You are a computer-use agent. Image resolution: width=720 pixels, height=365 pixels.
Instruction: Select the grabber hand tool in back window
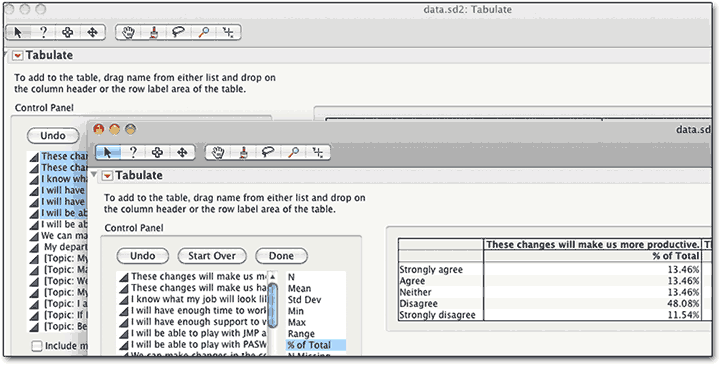tap(128, 32)
